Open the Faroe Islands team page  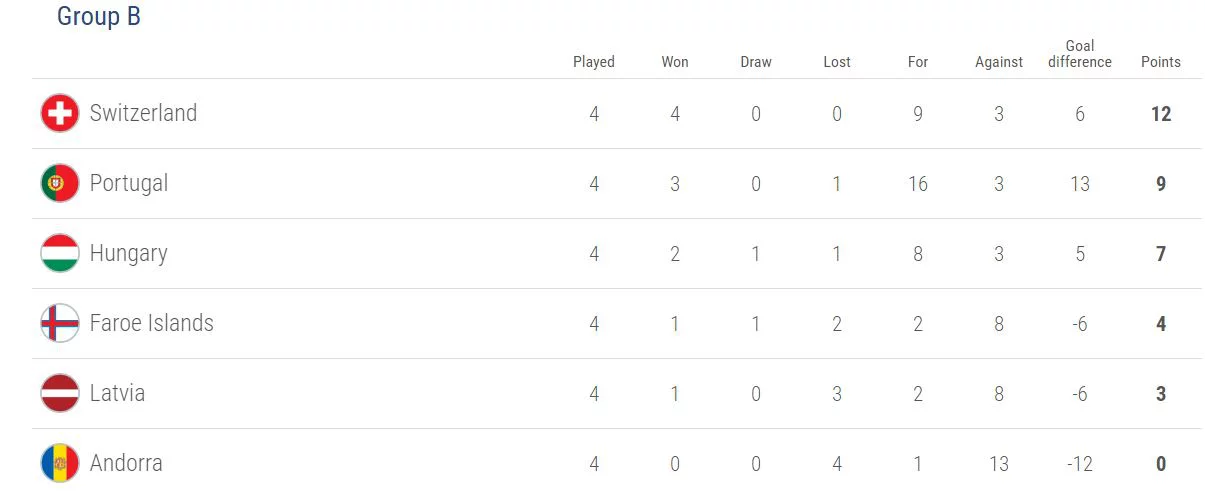pyautogui.click(x=151, y=323)
